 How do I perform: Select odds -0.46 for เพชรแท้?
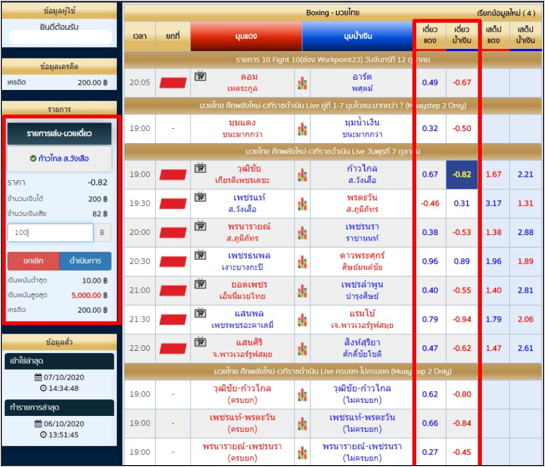(430, 203)
